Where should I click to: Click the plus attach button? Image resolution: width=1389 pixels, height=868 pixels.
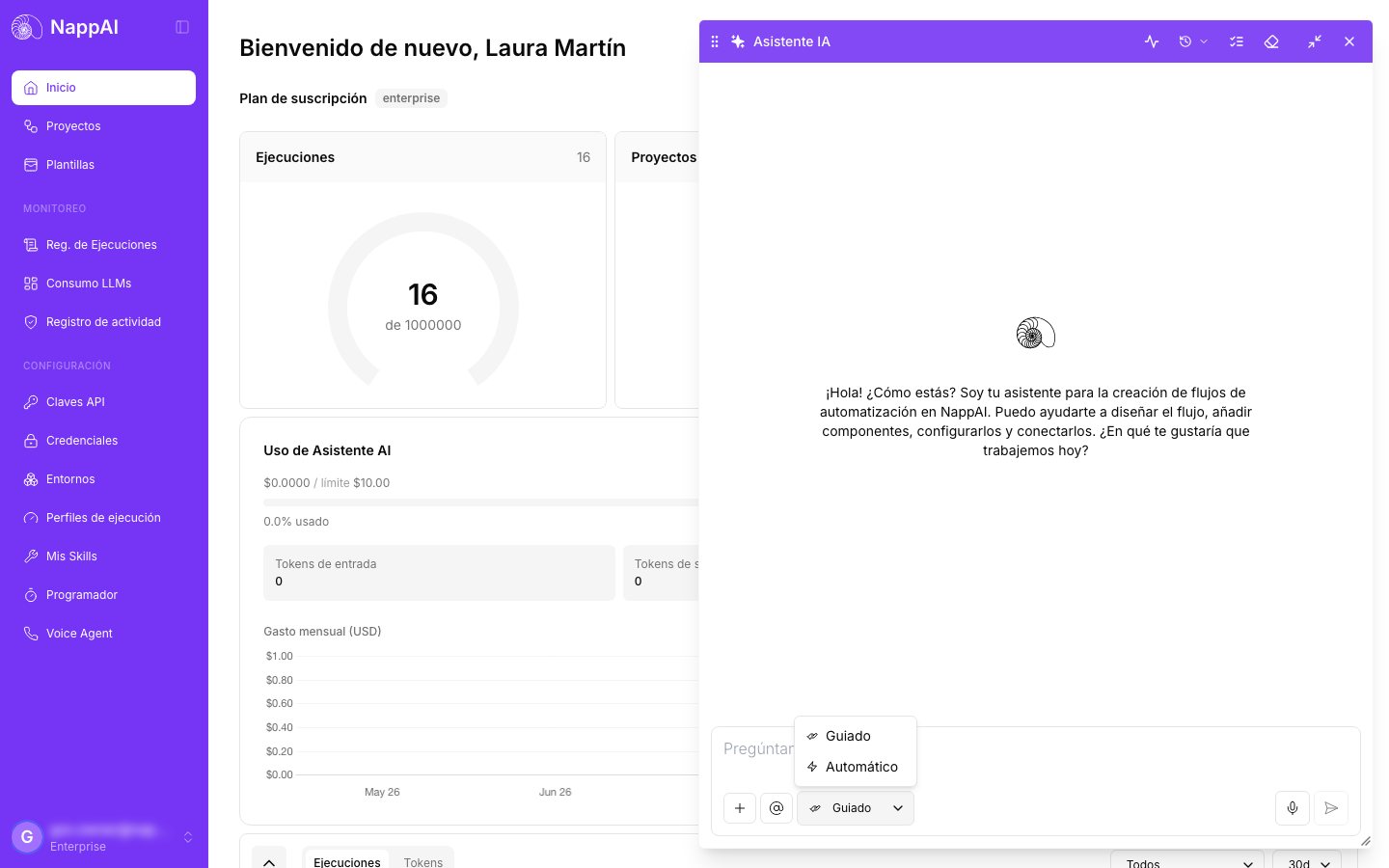(x=740, y=808)
